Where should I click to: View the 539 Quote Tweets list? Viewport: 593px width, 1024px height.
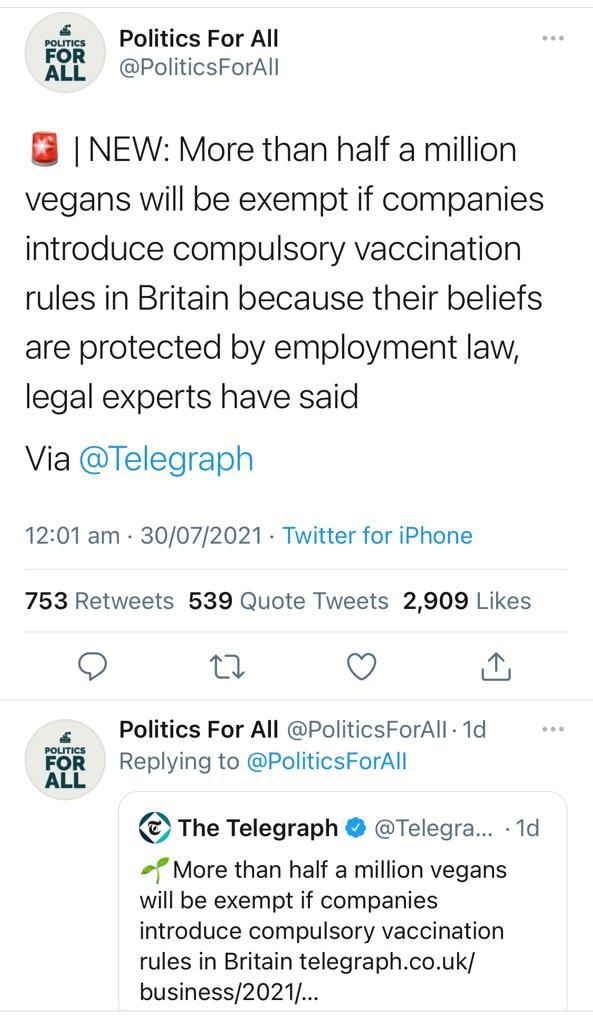click(x=288, y=601)
